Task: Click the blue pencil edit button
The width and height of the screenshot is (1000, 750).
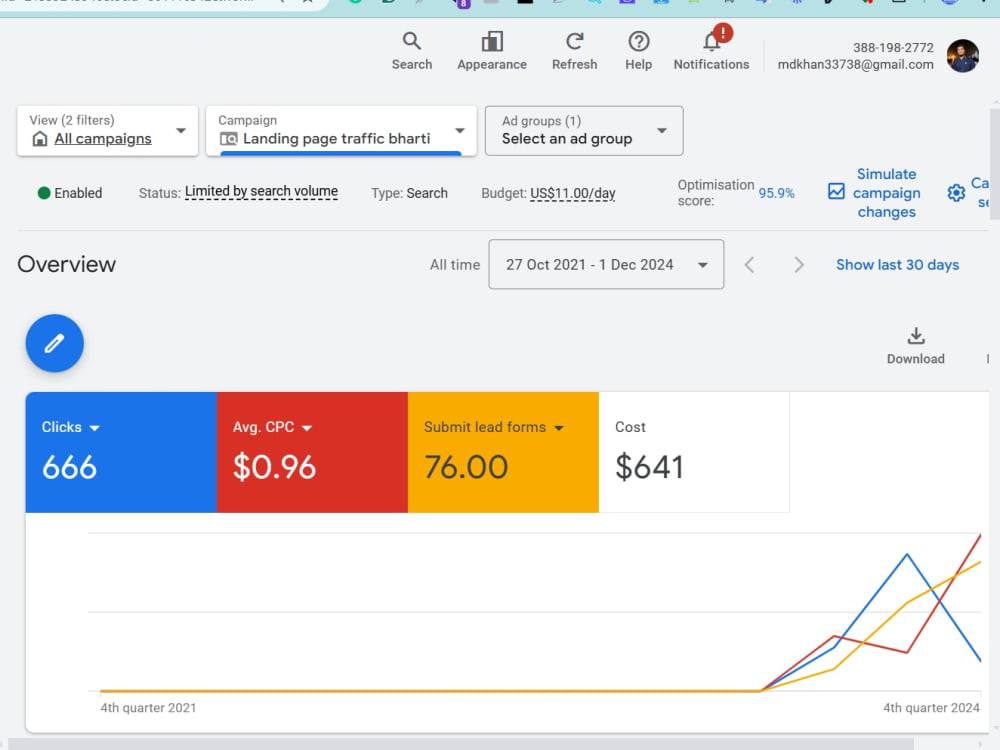Action: (54, 343)
